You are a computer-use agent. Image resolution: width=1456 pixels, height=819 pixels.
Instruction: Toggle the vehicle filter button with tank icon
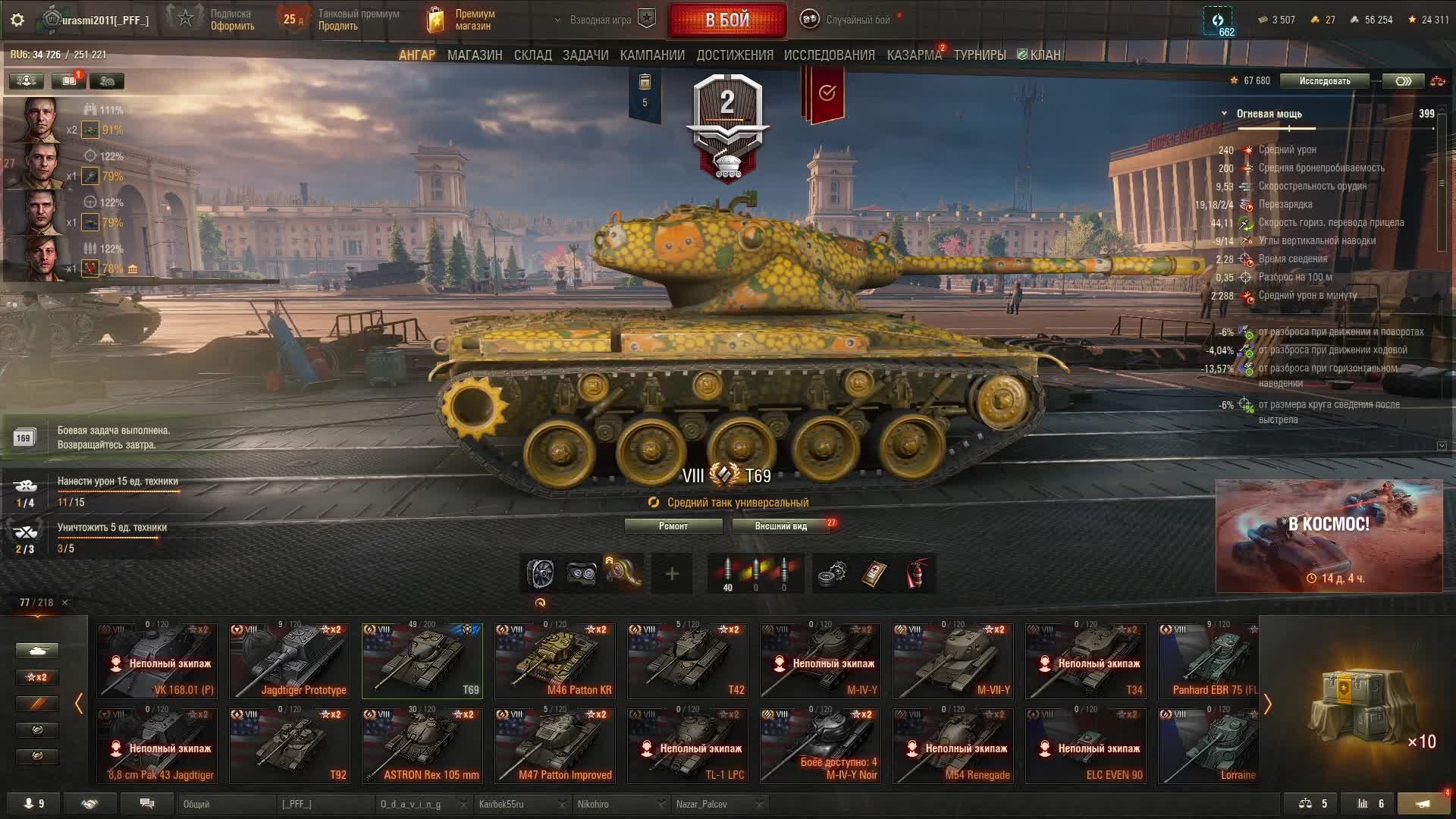tap(36, 651)
